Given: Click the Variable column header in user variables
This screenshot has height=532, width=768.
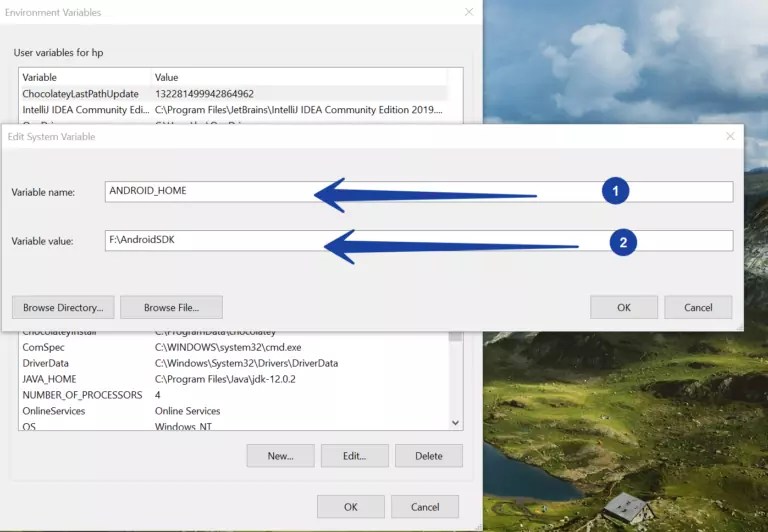Looking at the screenshot, I should click(85, 77).
